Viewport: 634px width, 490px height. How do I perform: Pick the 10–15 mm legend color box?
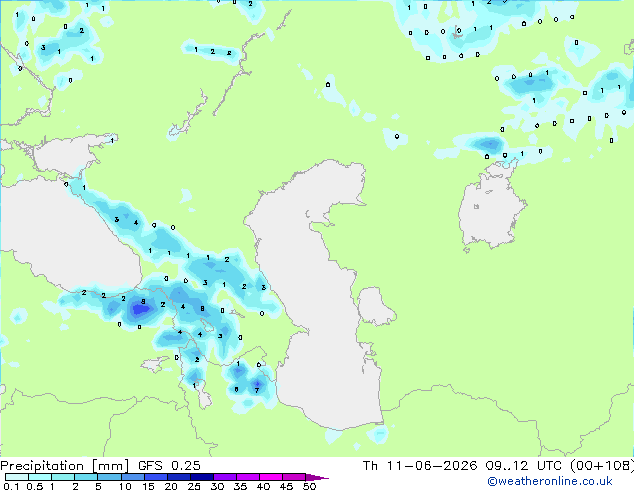132,477
